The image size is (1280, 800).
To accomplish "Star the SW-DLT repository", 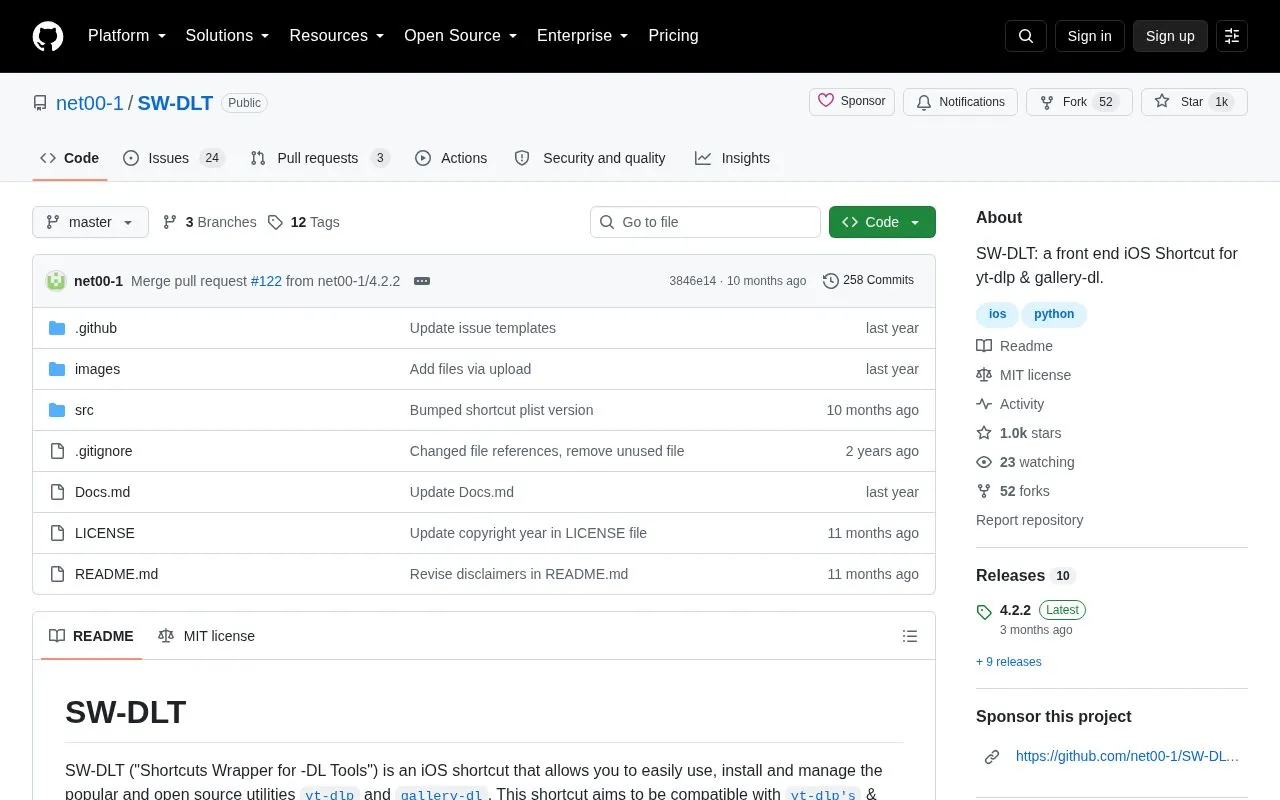I will tap(1194, 102).
